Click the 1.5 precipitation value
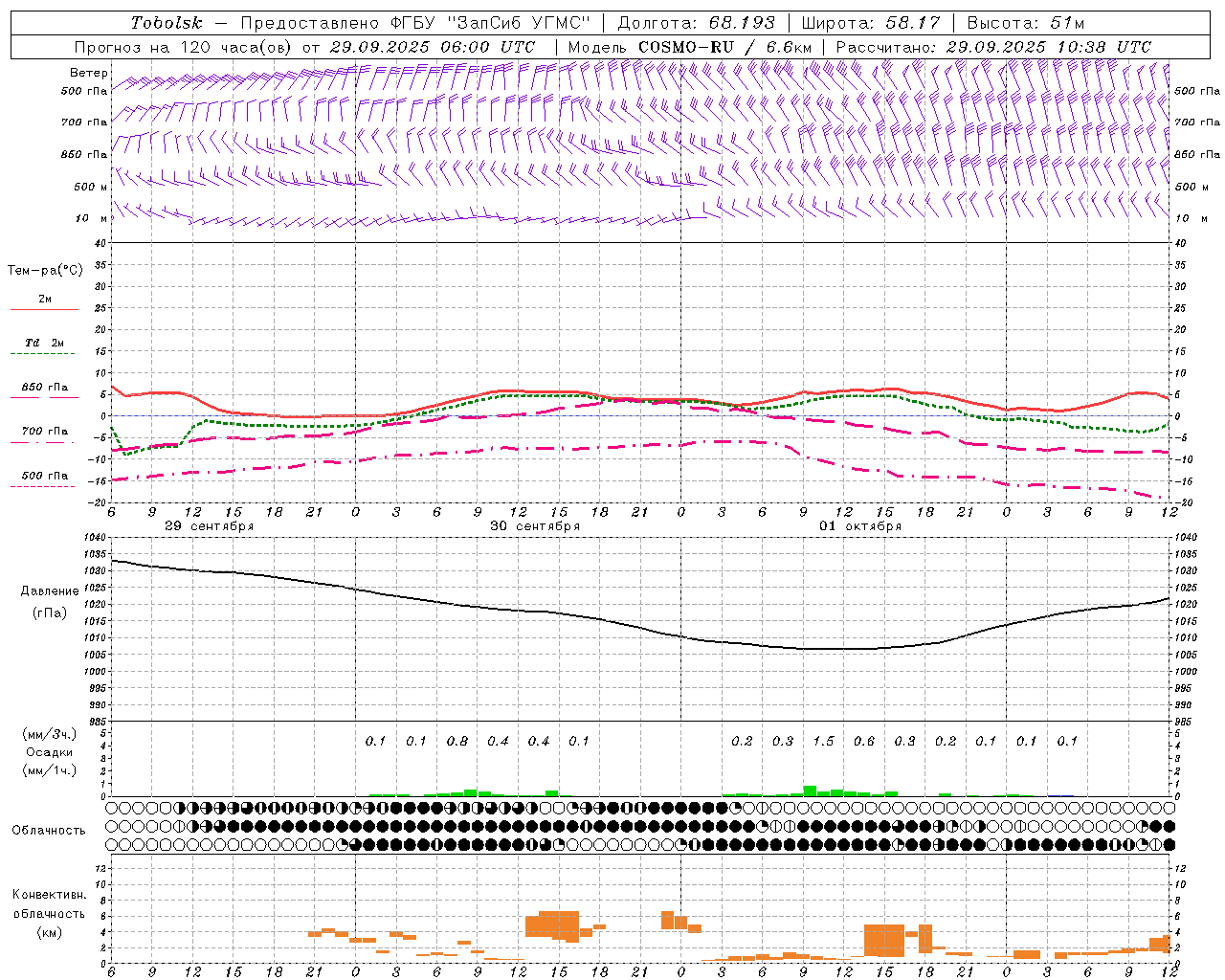 click(823, 741)
